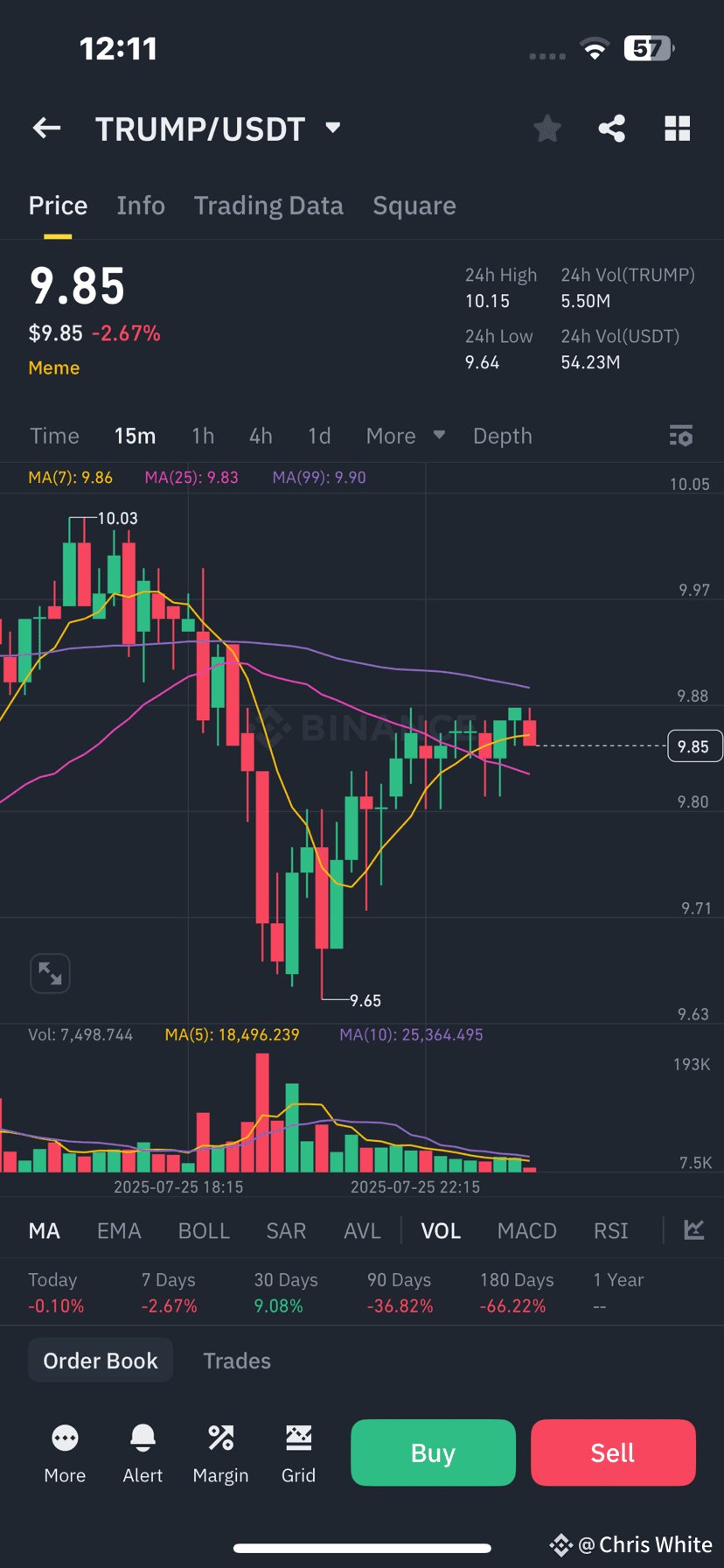Expand the TRUMP/USDT pair selector arrow
The height and width of the screenshot is (1568, 724).
click(x=332, y=128)
